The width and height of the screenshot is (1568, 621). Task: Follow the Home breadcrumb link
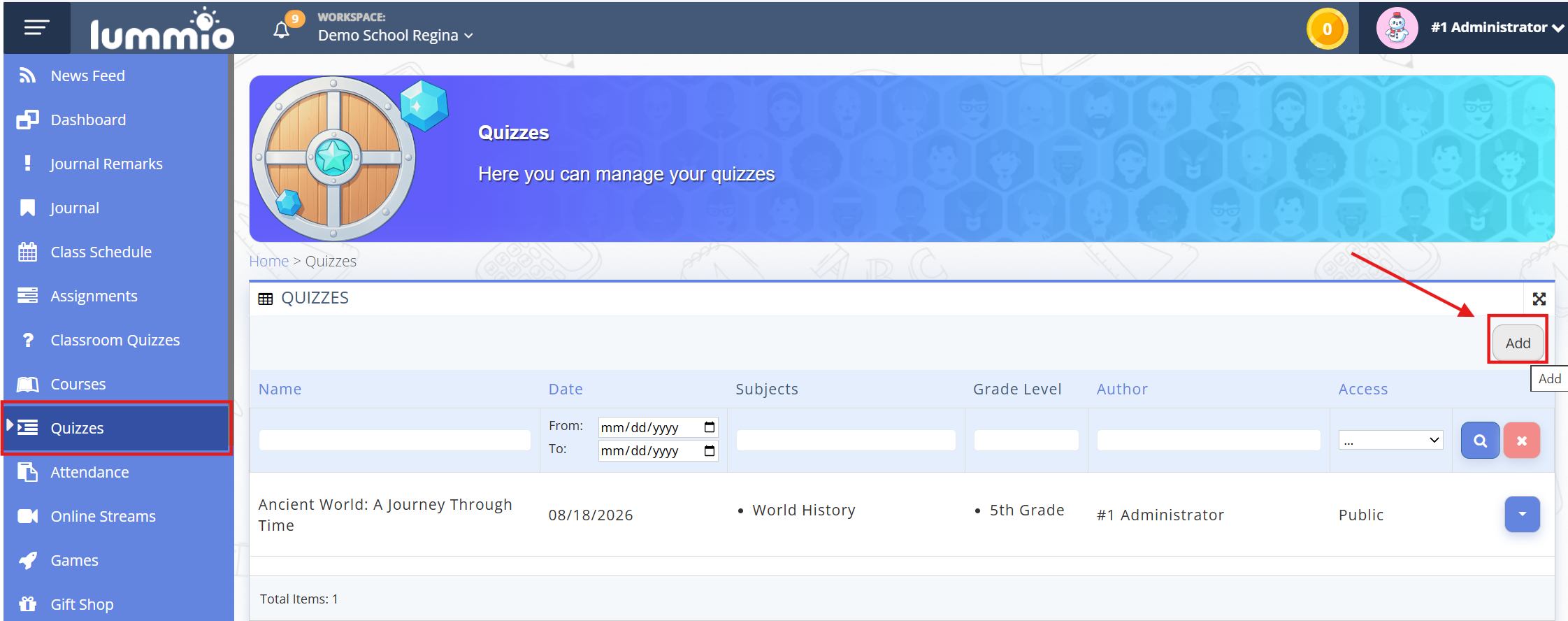[x=268, y=261]
